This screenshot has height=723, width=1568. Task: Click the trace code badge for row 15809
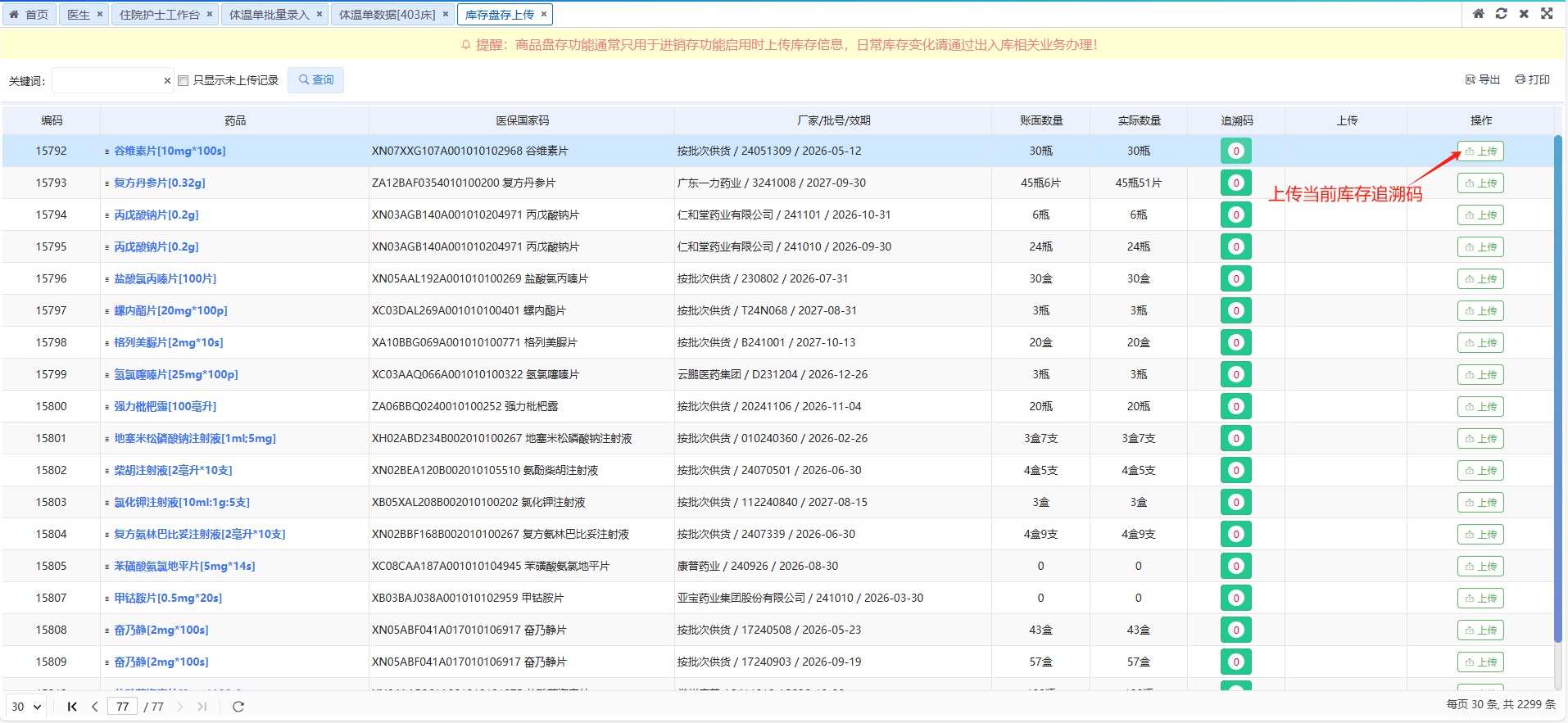click(x=1235, y=662)
